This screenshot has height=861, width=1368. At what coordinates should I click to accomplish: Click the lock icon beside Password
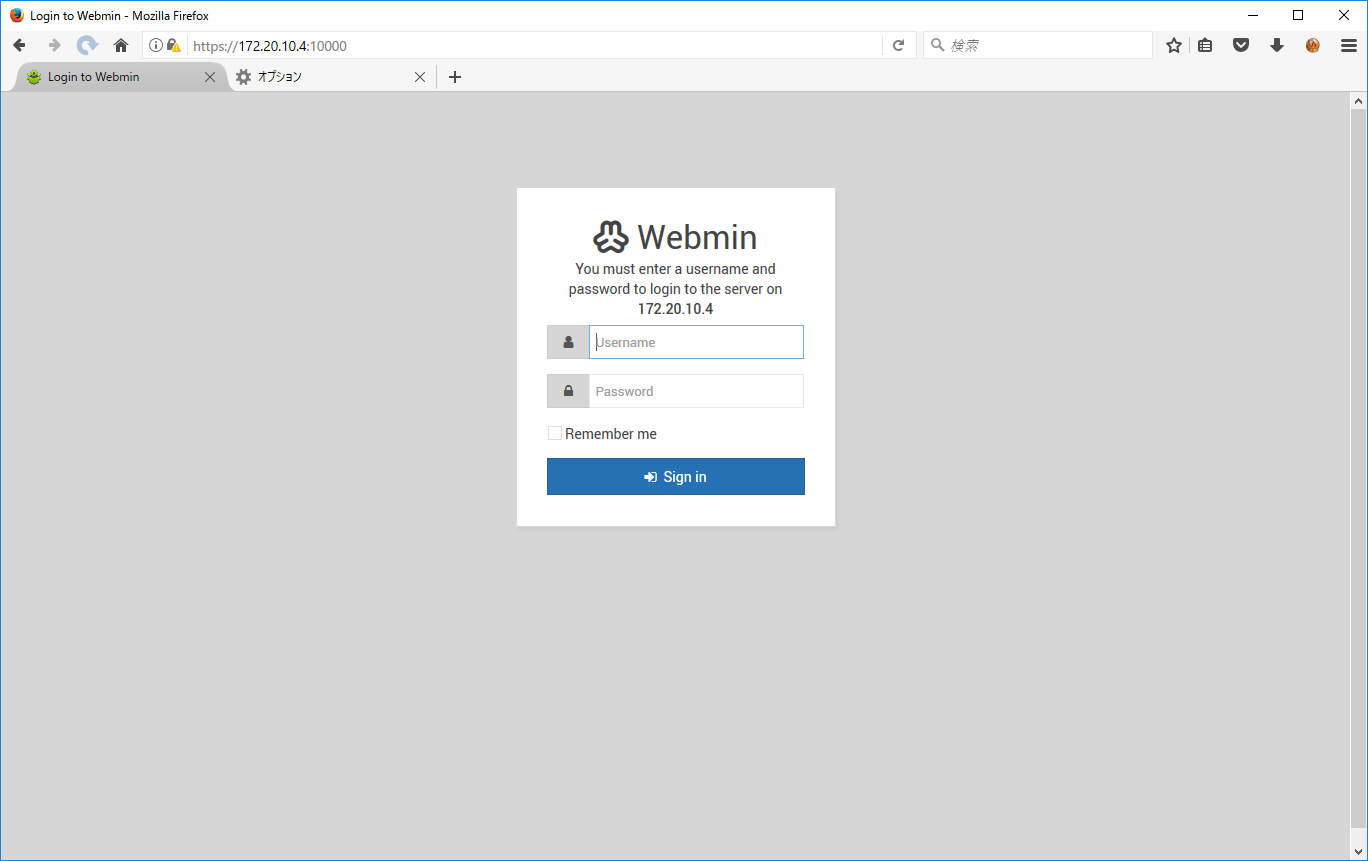point(568,391)
